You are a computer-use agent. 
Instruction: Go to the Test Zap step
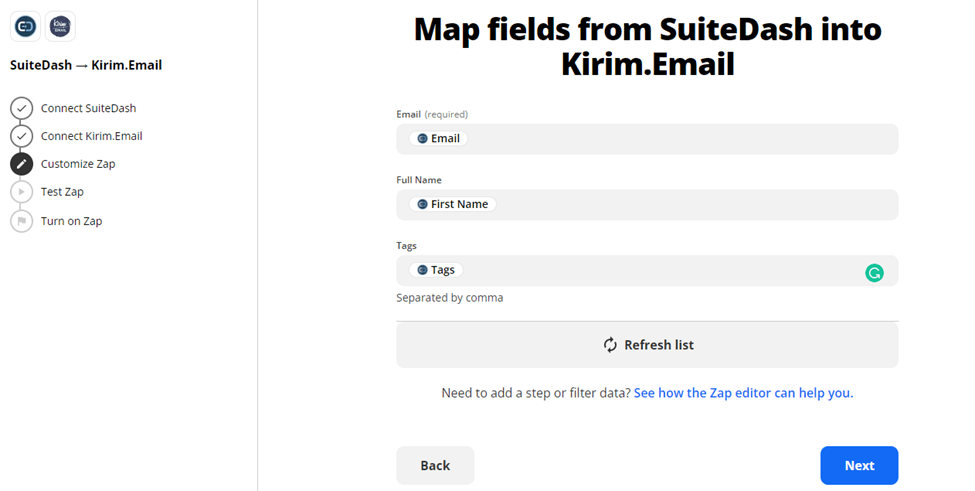62,192
